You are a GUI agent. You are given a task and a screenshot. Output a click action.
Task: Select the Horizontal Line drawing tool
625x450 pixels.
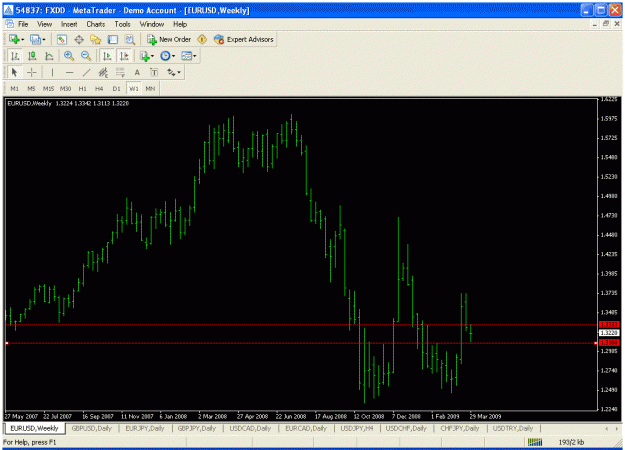tap(69, 73)
